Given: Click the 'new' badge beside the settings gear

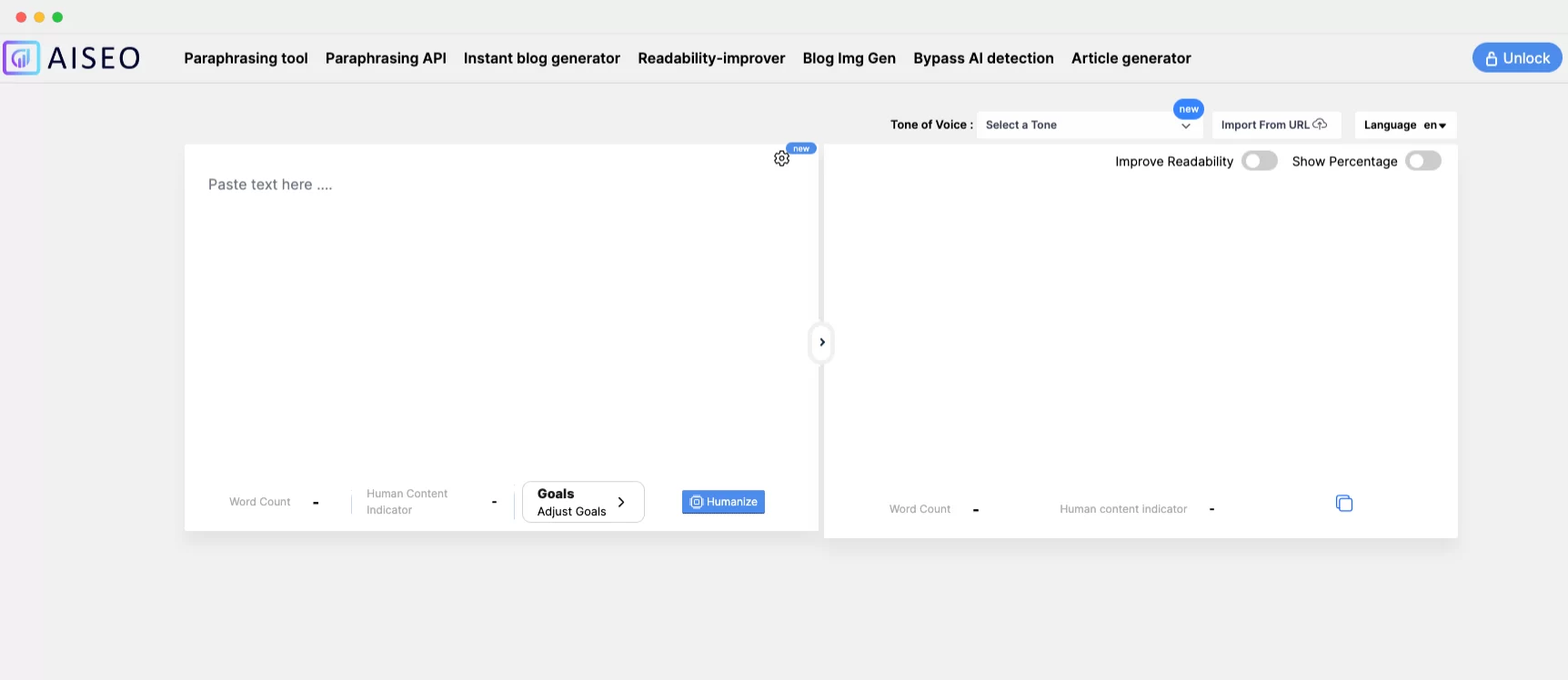Looking at the screenshot, I should pyautogui.click(x=801, y=149).
